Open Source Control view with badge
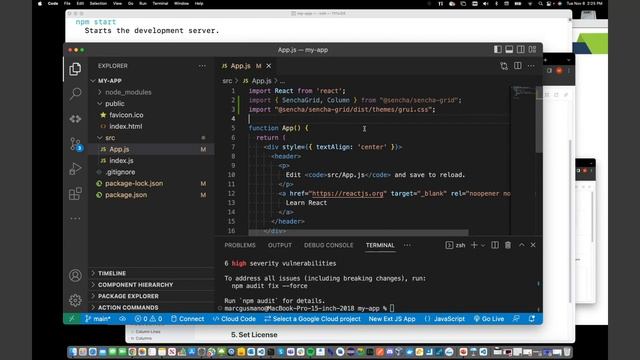 click(75, 144)
